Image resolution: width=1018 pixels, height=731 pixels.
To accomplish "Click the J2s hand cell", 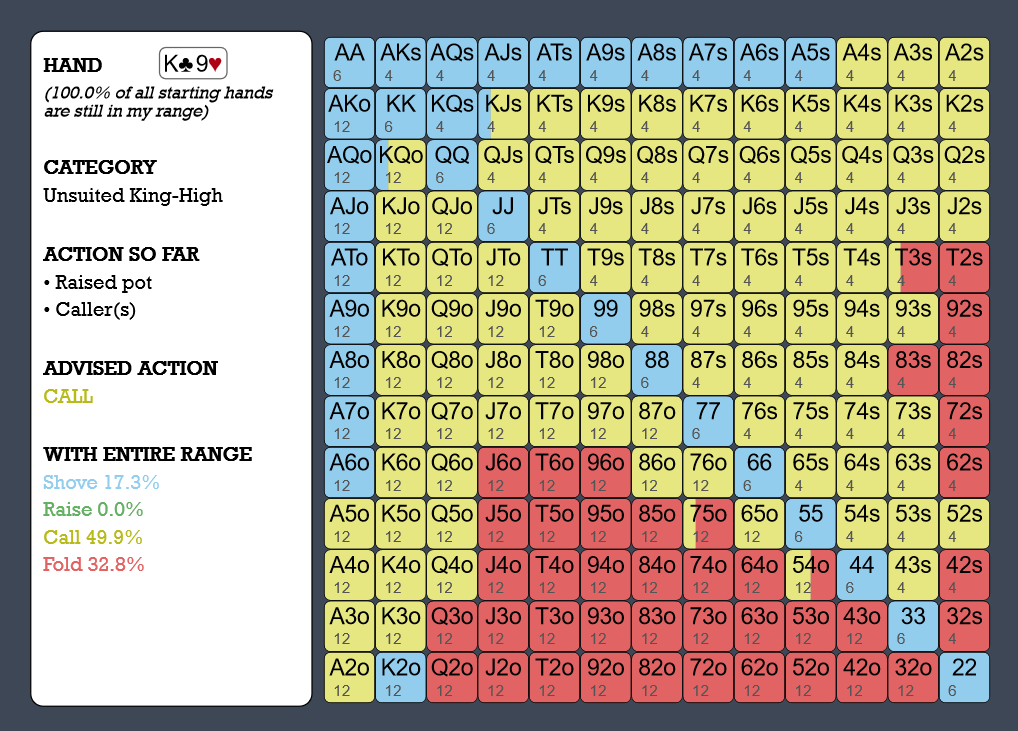I will tap(965, 216).
